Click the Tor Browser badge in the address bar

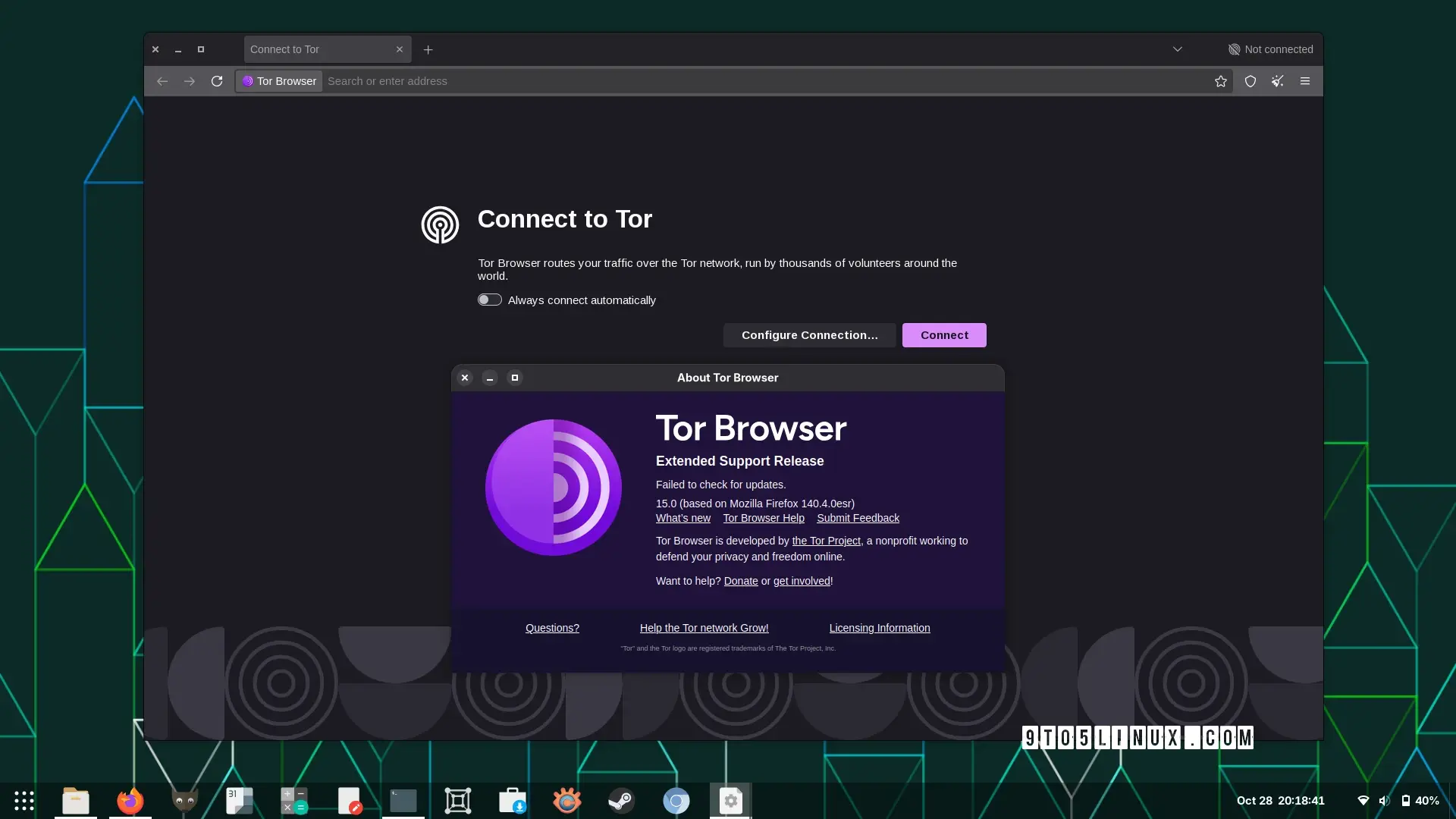pyautogui.click(x=278, y=81)
